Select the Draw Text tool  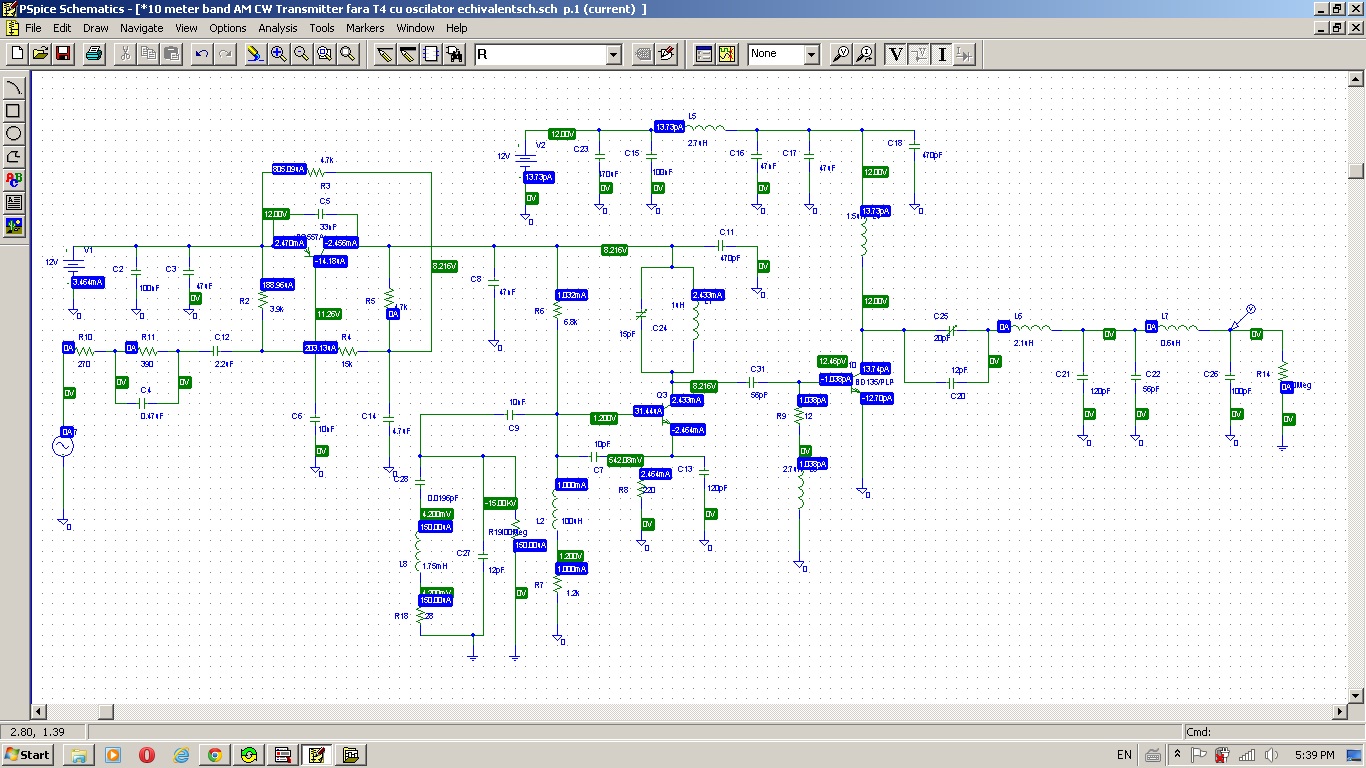pos(14,180)
